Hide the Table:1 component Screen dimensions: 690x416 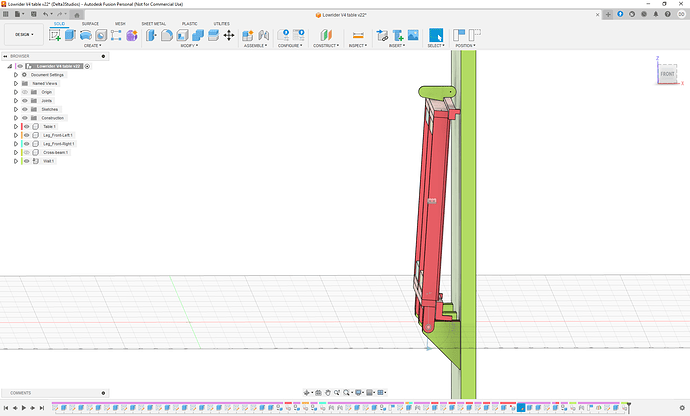pyautogui.click(x=26, y=126)
